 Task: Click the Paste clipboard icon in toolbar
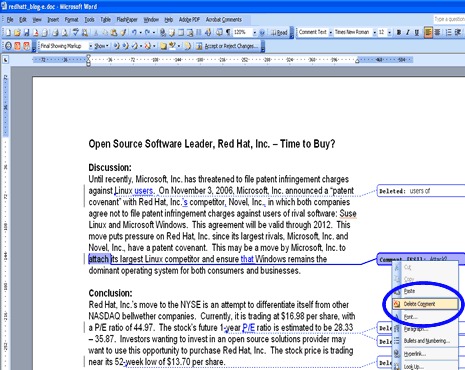click(114, 32)
